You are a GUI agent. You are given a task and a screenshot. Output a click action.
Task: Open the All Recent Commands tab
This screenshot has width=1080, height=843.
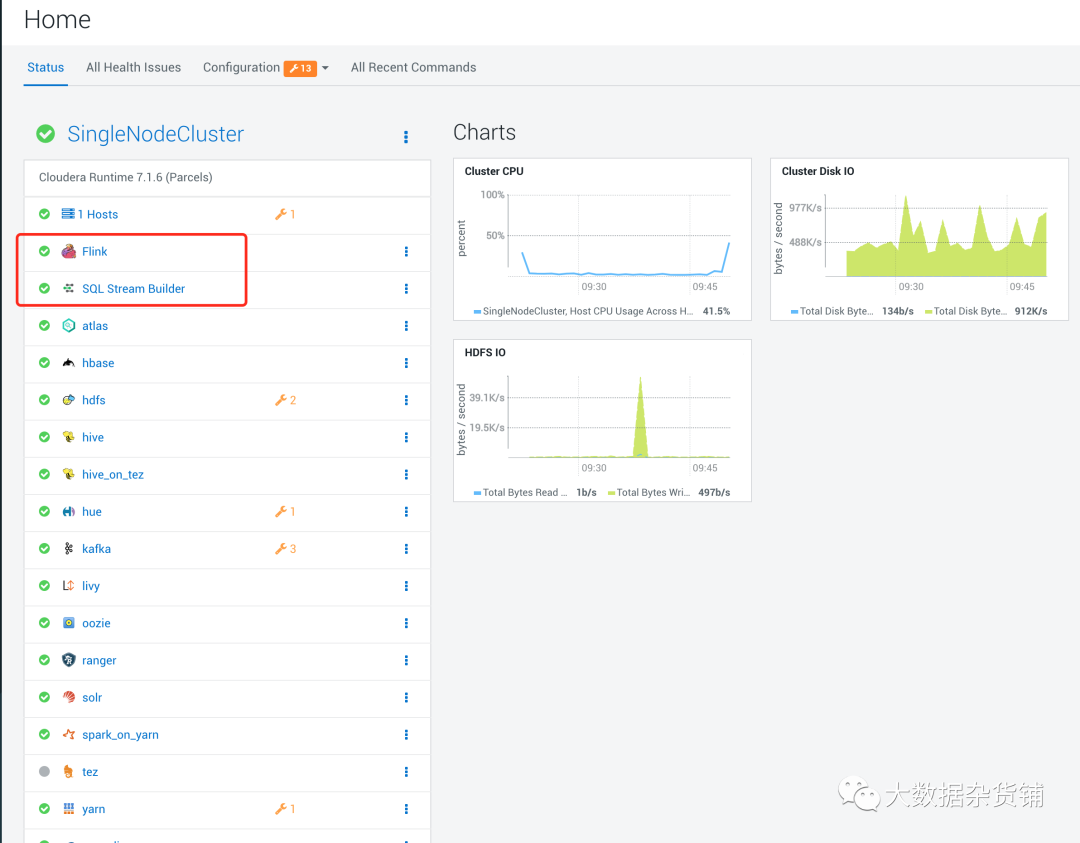click(413, 67)
